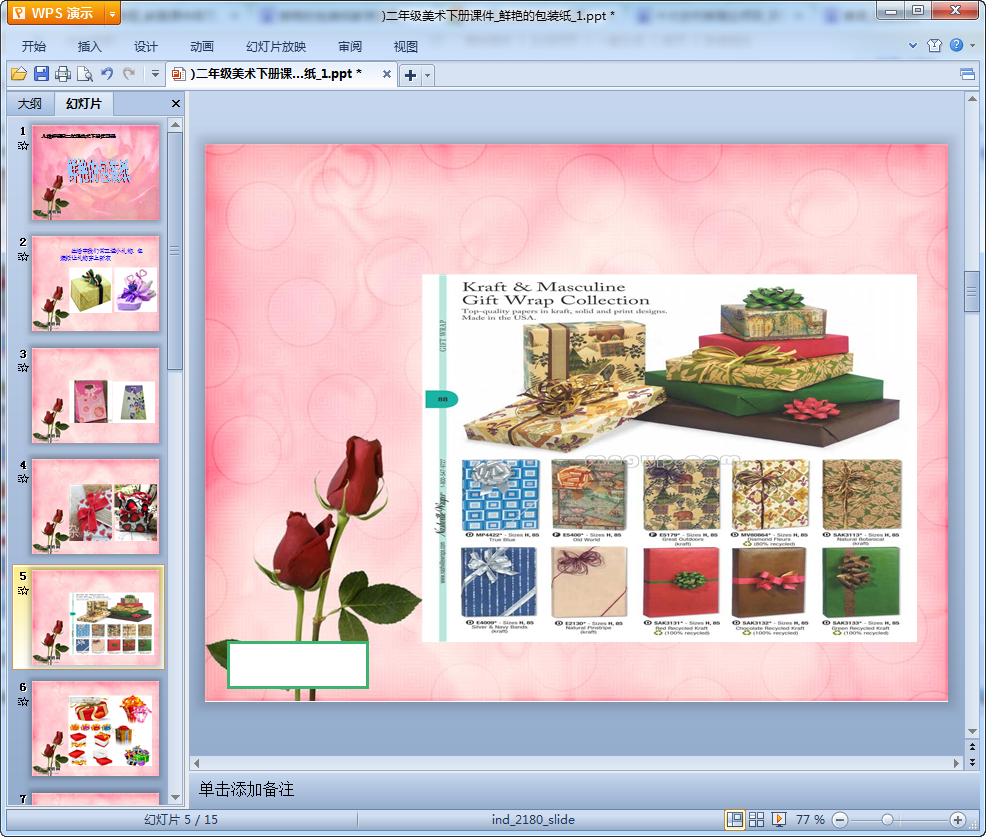Image resolution: width=986 pixels, height=837 pixels.
Task: Zoom in with plus button
Action: click(x=958, y=820)
